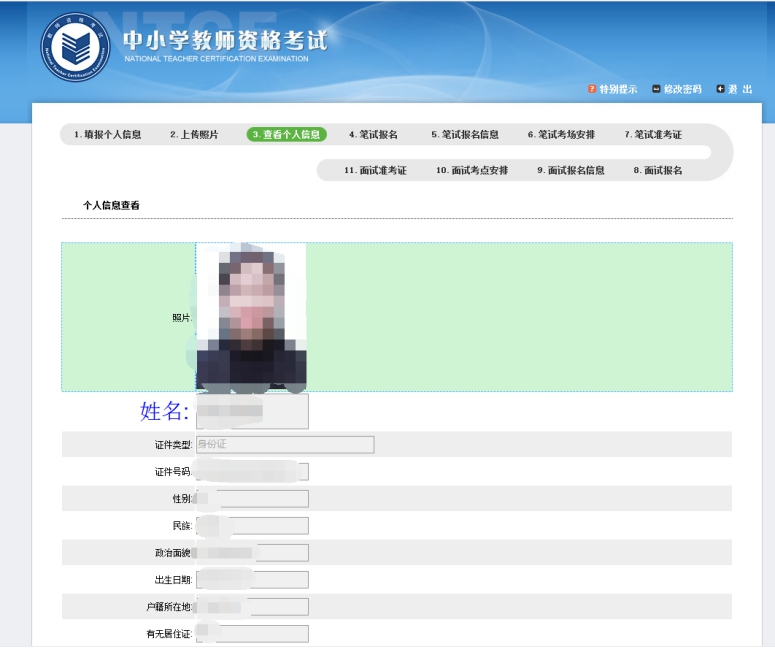Click the 特别提示 question-mark icon

592,89
